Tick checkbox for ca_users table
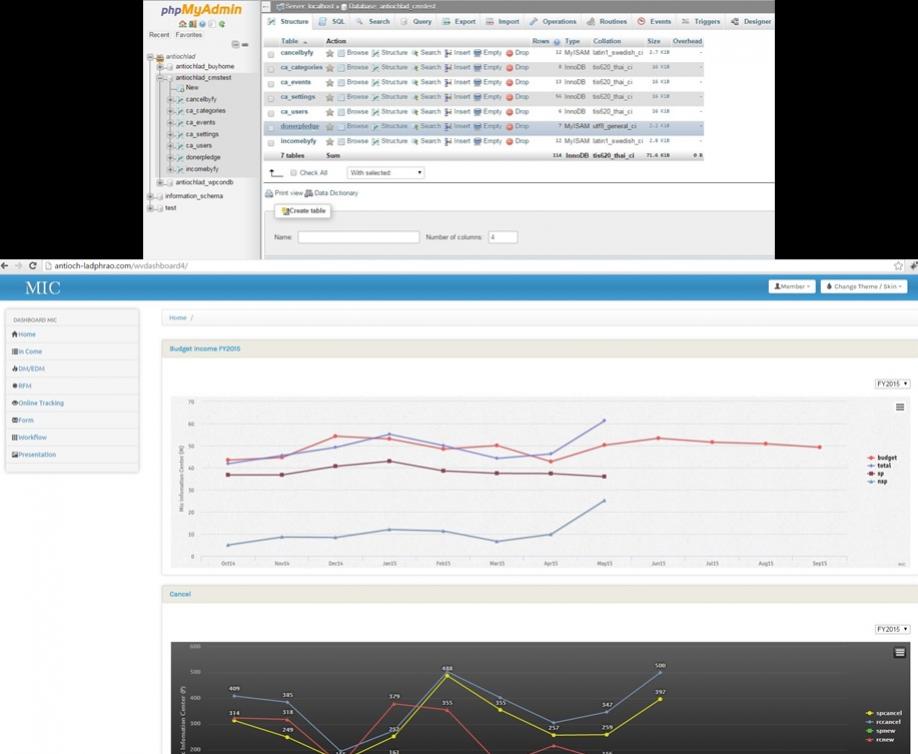This screenshot has height=754, width=918. tap(270, 112)
